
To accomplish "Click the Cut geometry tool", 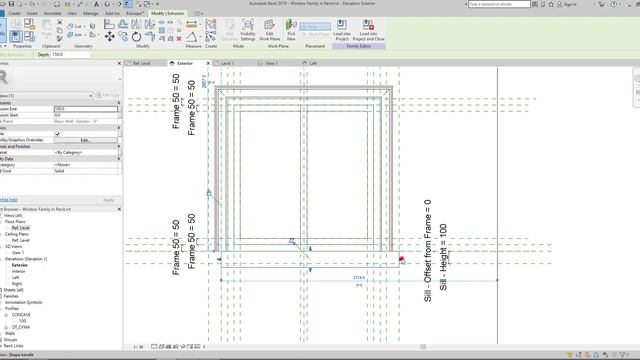I will coord(75,26).
